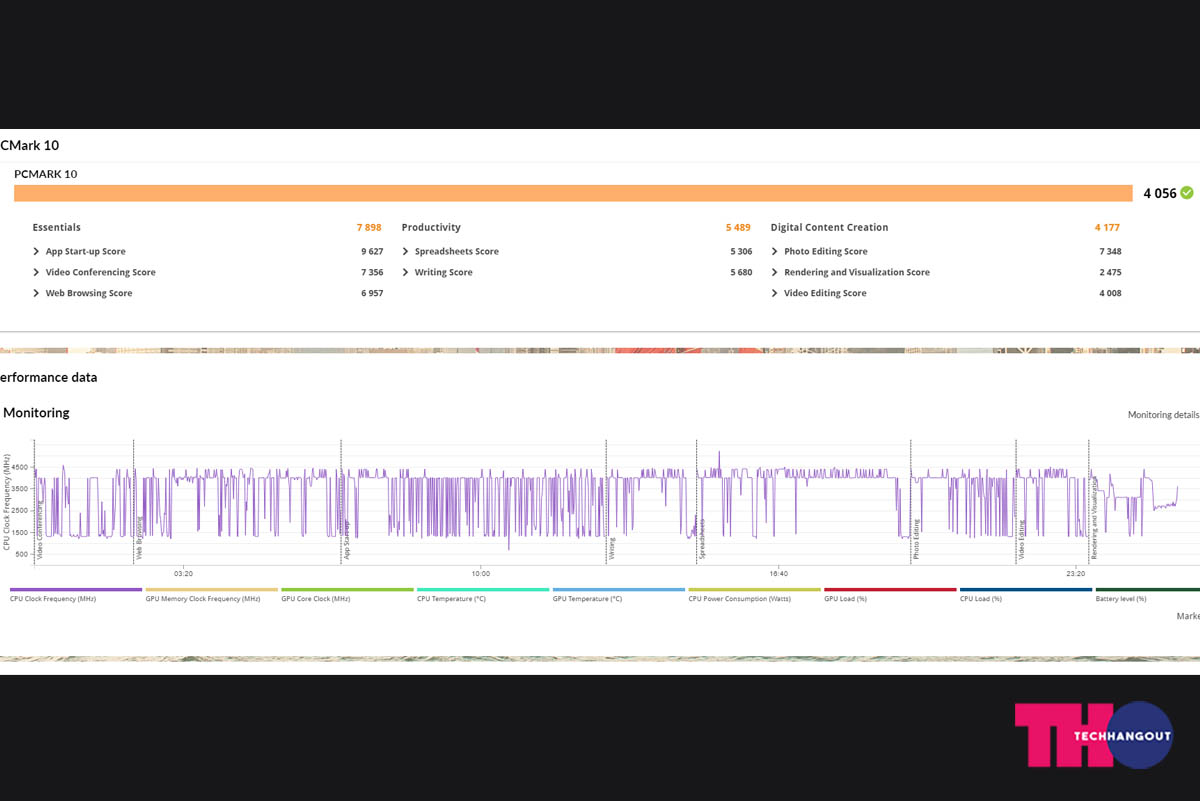
Task: Toggle the GPU Core Clock (MHz) legend series
Action: (347, 595)
